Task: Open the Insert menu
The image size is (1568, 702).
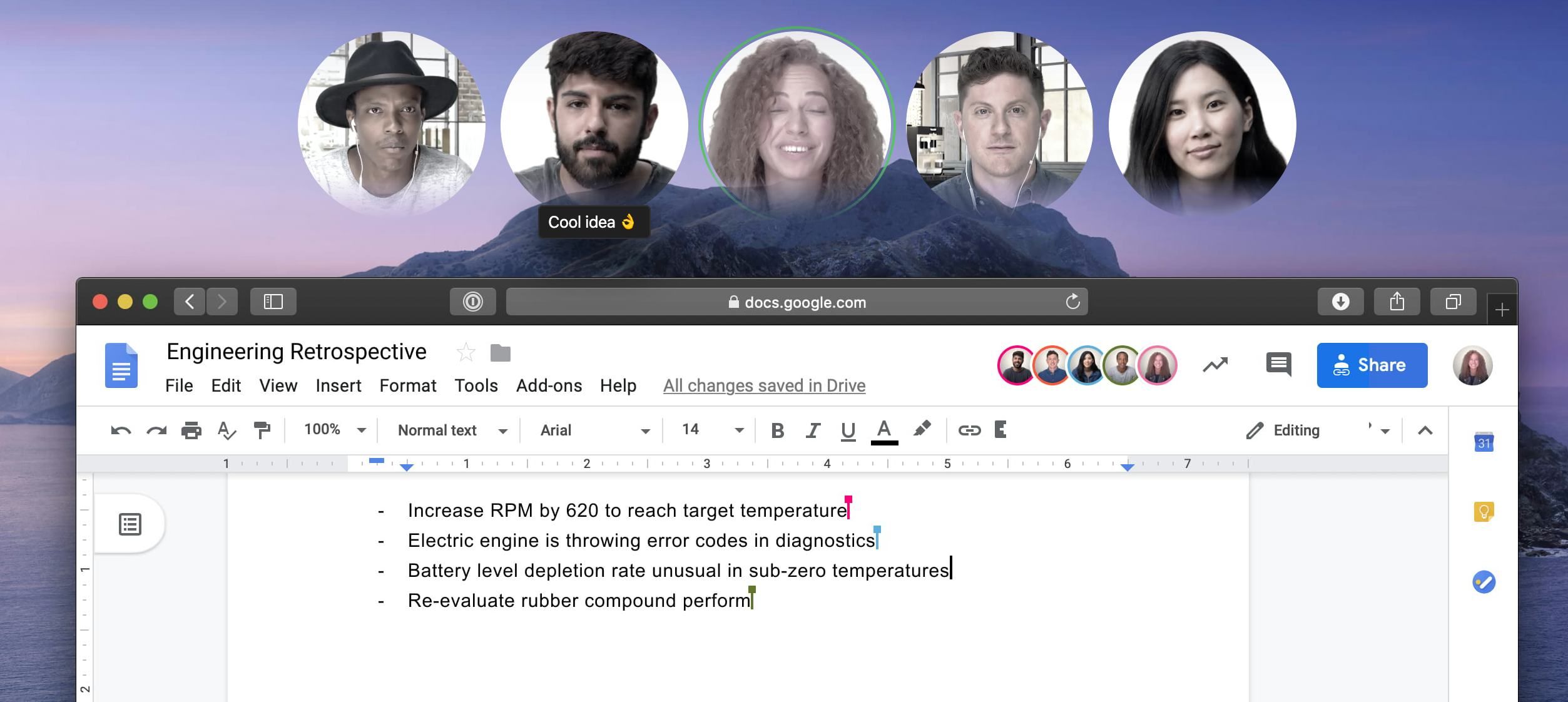Action: [339, 385]
